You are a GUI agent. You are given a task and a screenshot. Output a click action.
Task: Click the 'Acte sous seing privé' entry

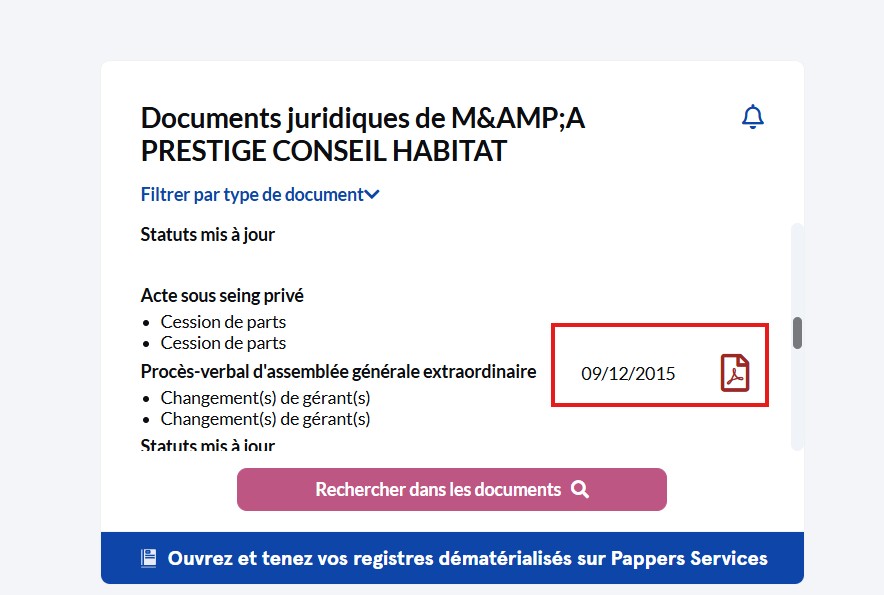pos(222,296)
